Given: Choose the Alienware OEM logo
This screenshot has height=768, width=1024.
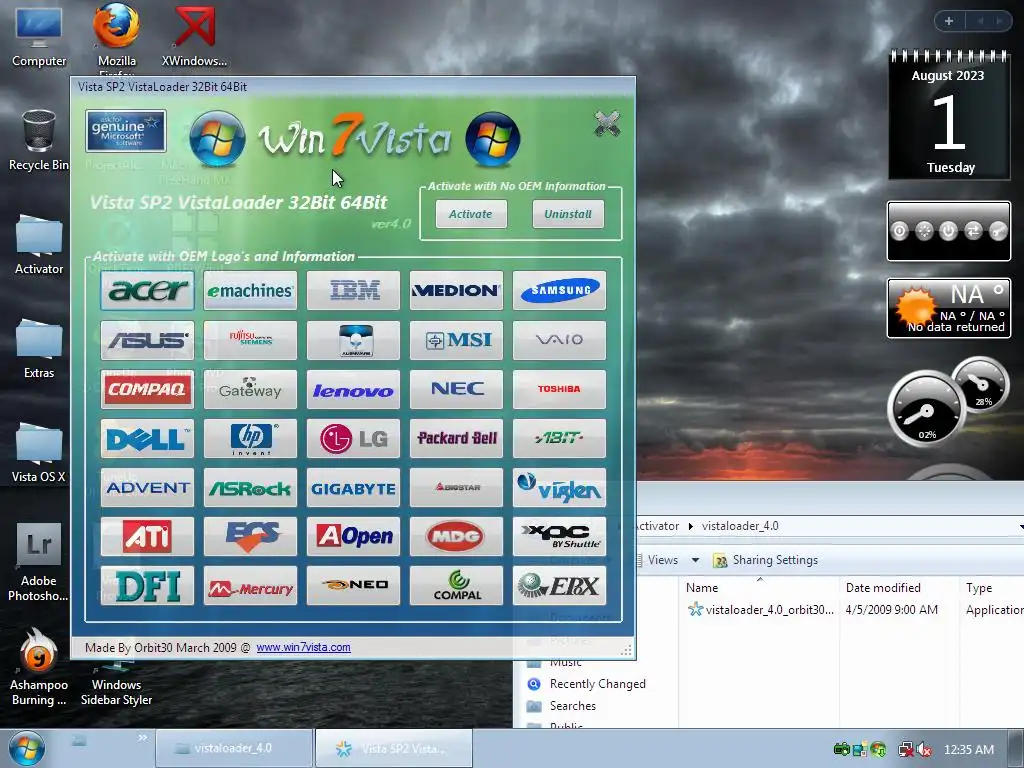Looking at the screenshot, I should pos(353,340).
